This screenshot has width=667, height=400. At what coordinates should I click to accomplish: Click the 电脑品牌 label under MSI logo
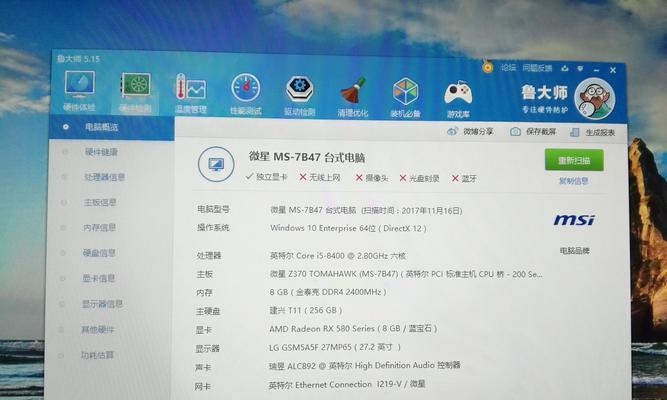click(x=575, y=251)
